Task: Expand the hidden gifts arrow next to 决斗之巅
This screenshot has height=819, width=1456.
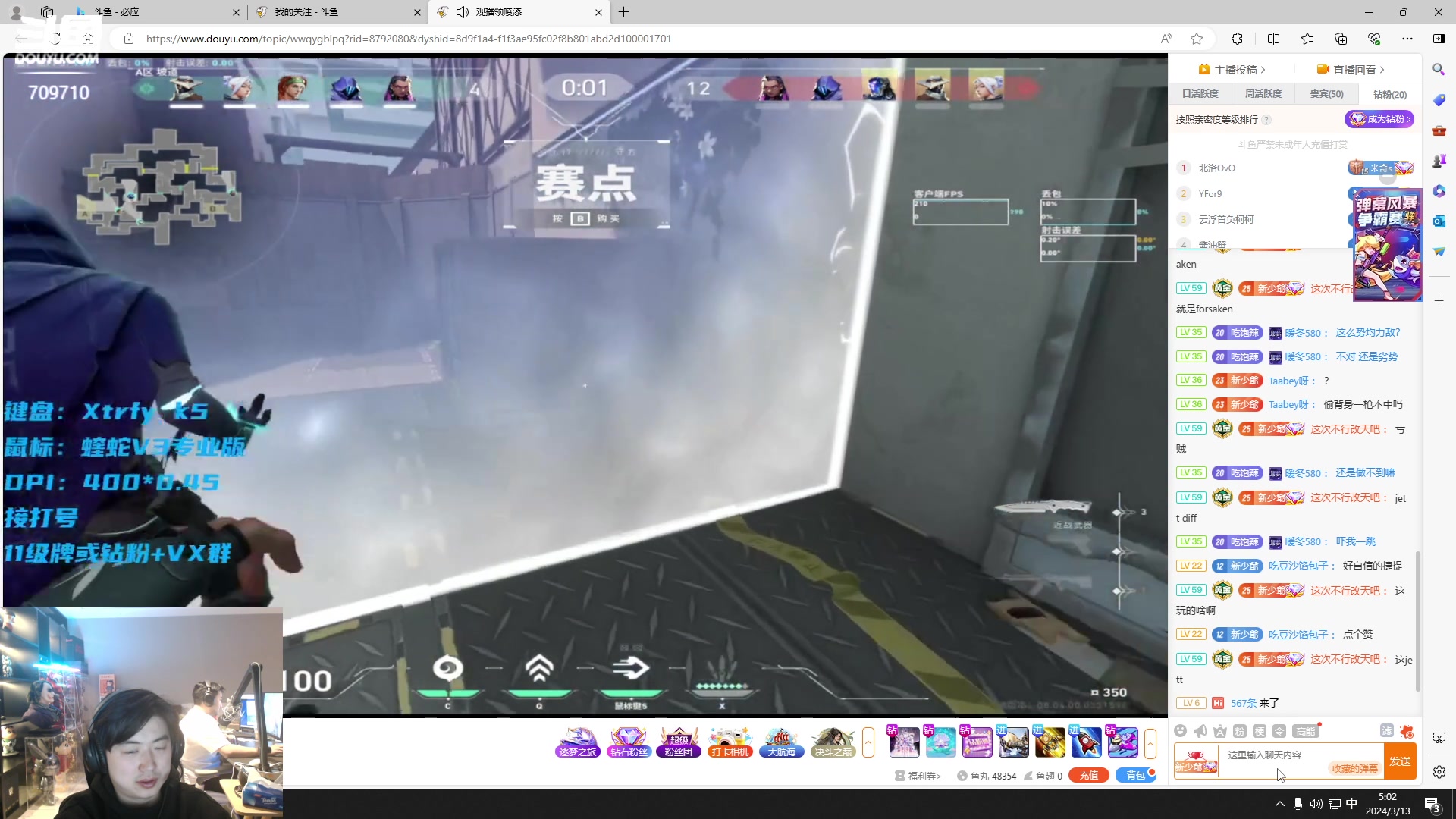Action: click(868, 741)
